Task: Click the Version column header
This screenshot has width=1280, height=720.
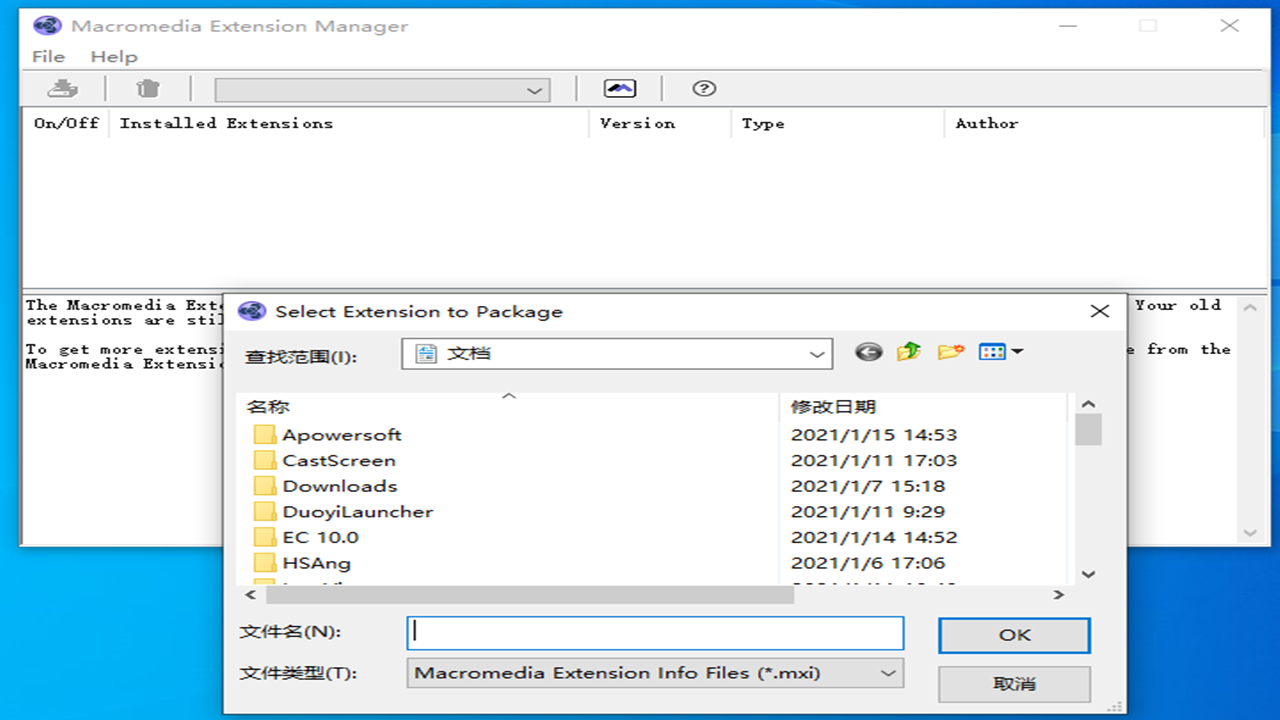Action: 637,123
